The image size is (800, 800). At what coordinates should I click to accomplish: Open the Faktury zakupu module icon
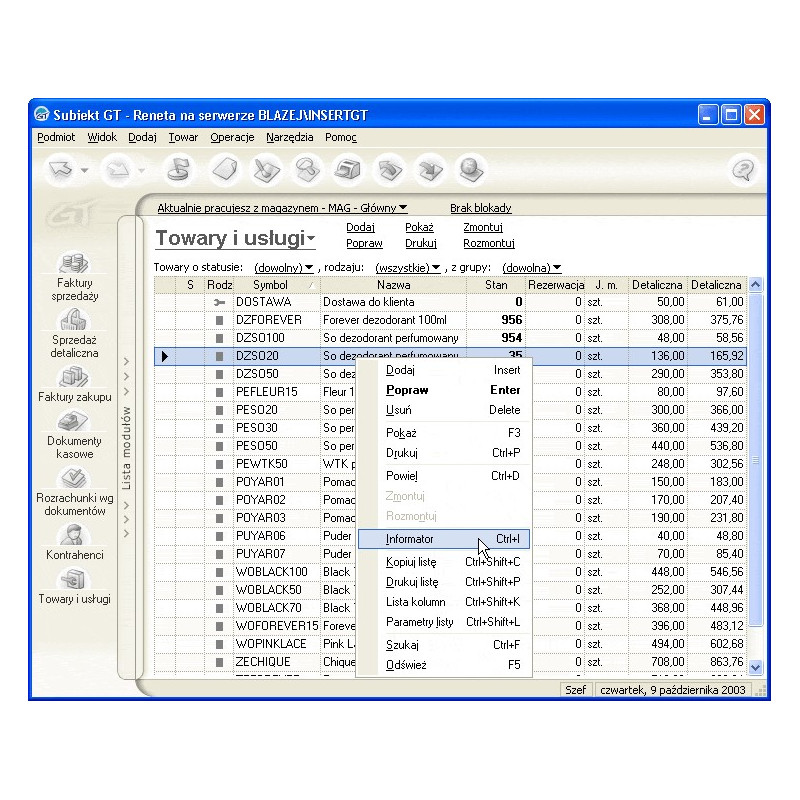[x=74, y=377]
